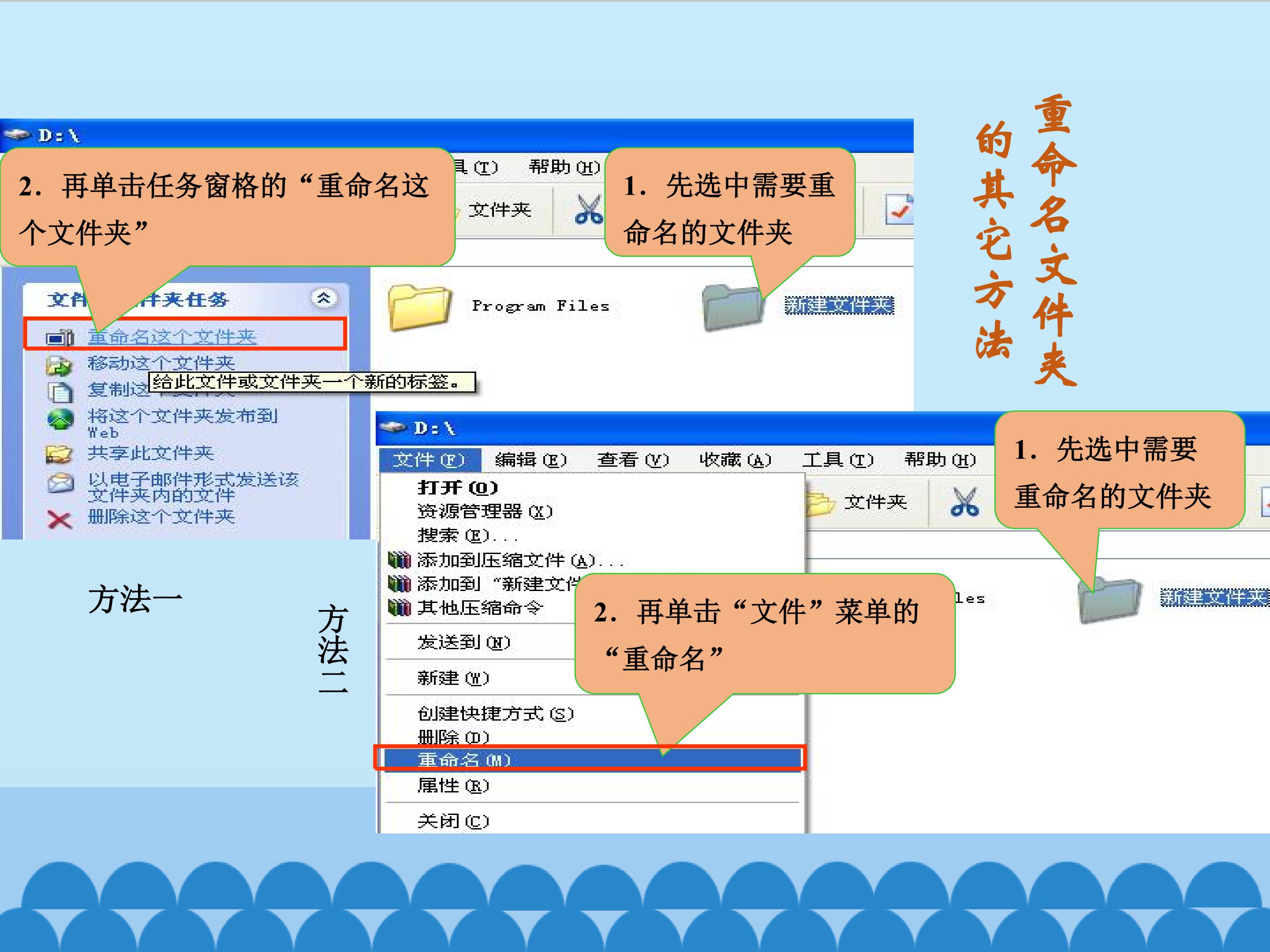Click 将这个文件夹发布到 Web link
Image resolution: width=1270 pixels, height=952 pixels.
[x=183, y=423]
